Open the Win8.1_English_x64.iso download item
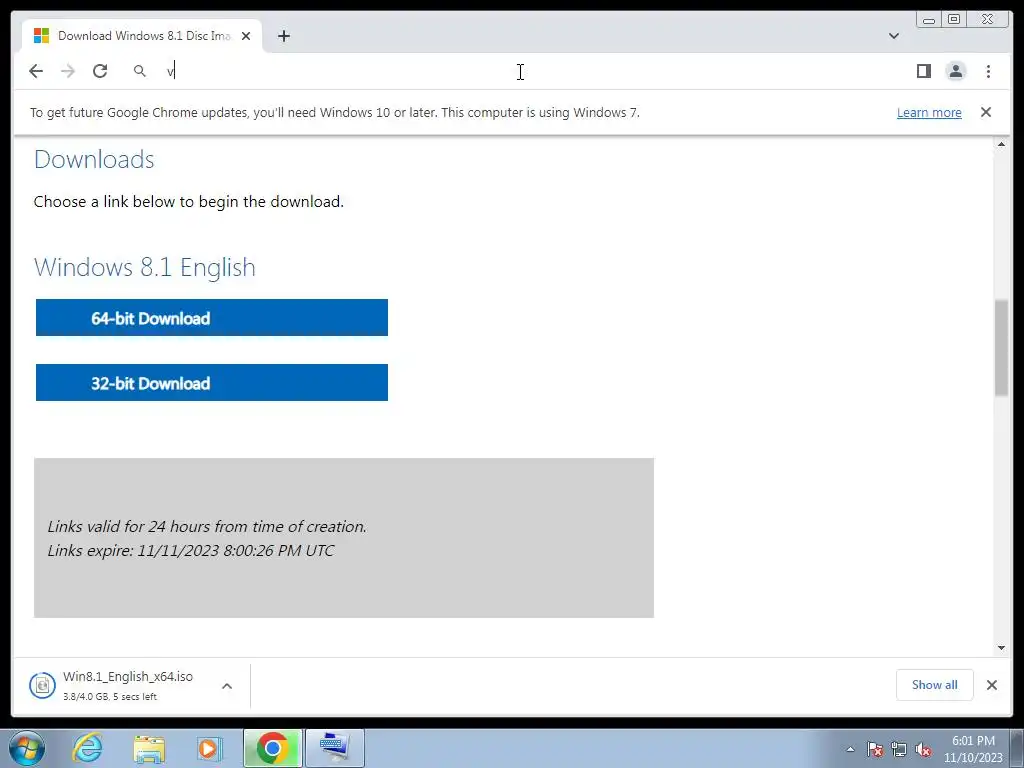Screen dimensions: 1024x768 coord(127,685)
